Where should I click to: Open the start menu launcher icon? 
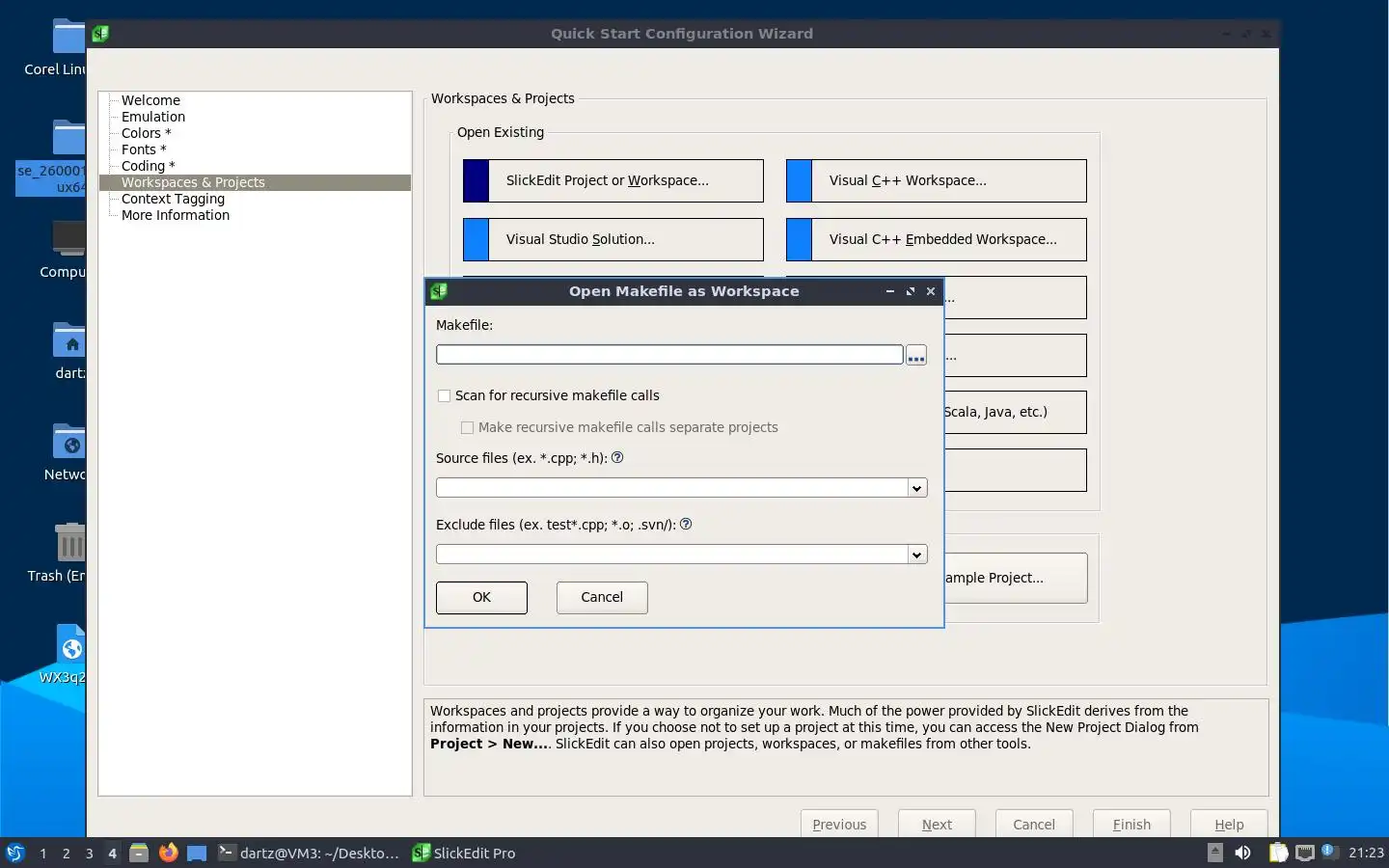[x=14, y=853]
